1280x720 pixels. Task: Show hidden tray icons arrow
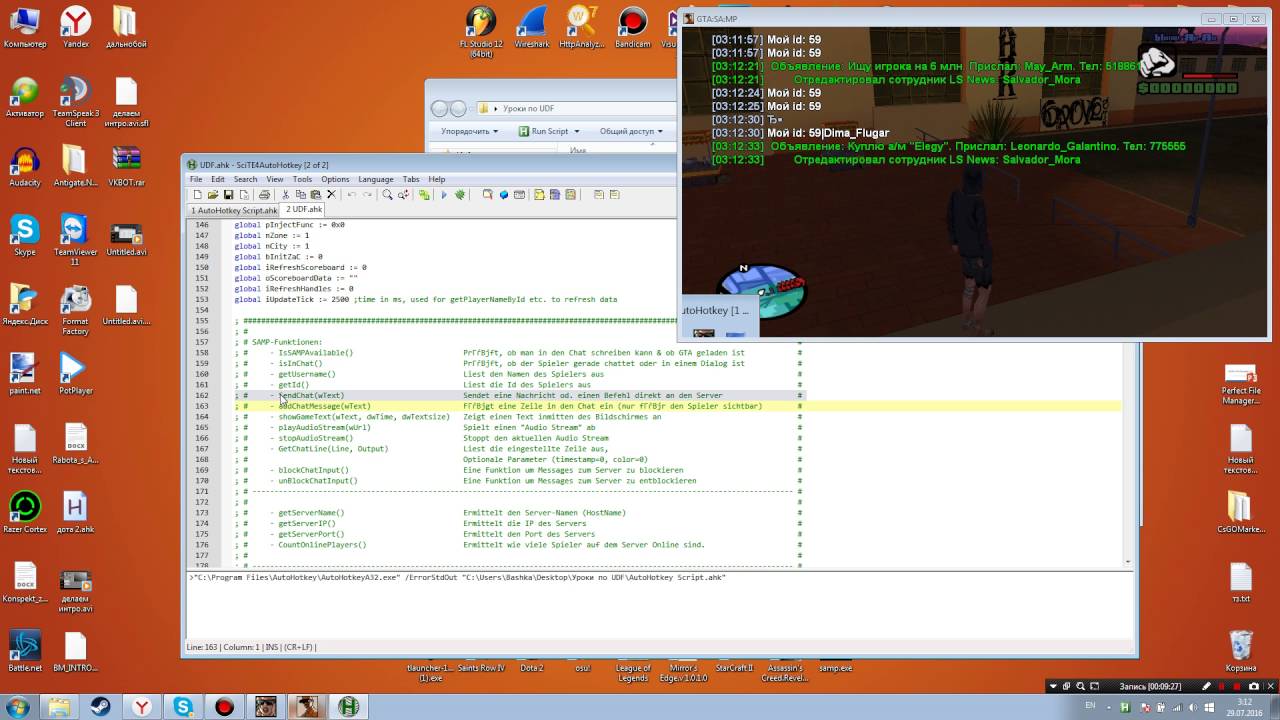pos(1109,707)
